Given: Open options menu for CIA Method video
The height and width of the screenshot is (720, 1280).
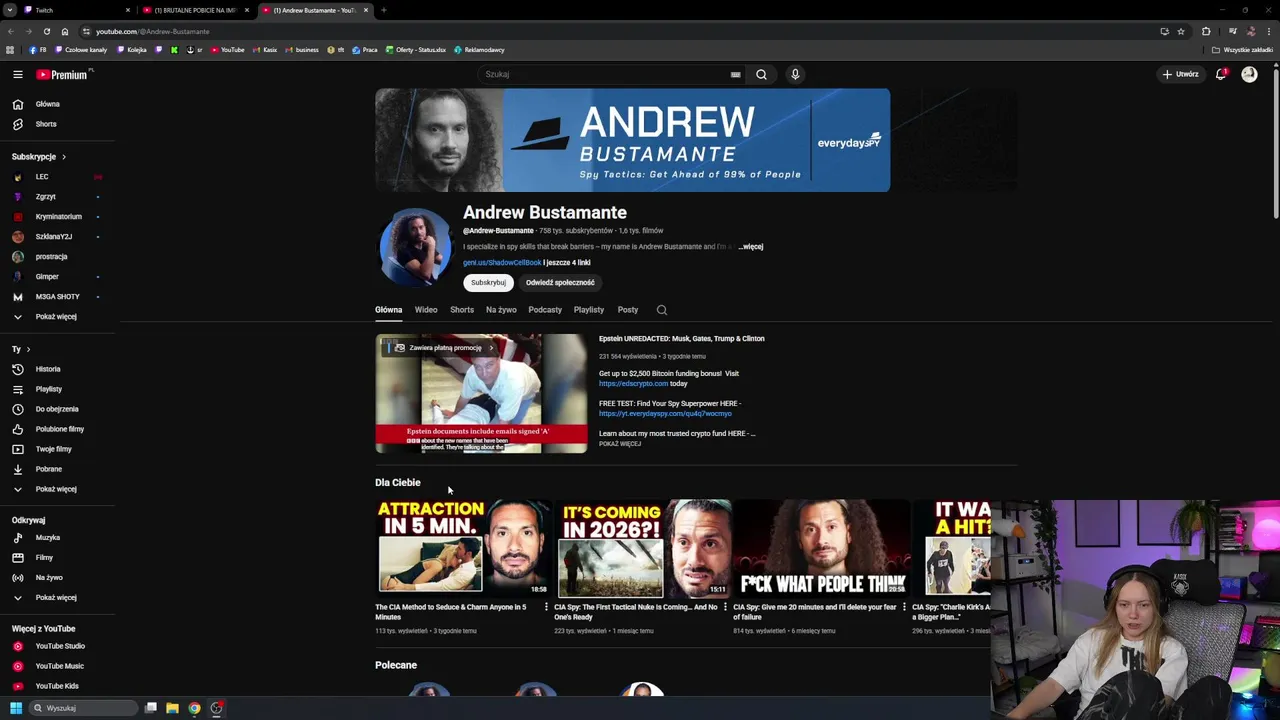Looking at the screenshot, I should [546, 607].
